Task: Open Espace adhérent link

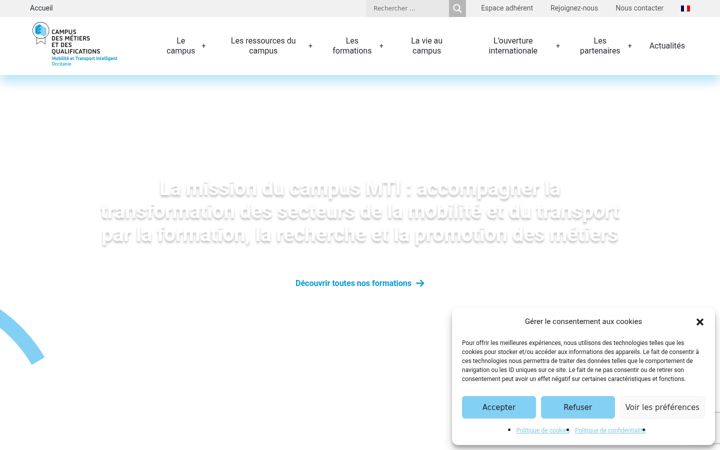Action: tap(507, 8)
